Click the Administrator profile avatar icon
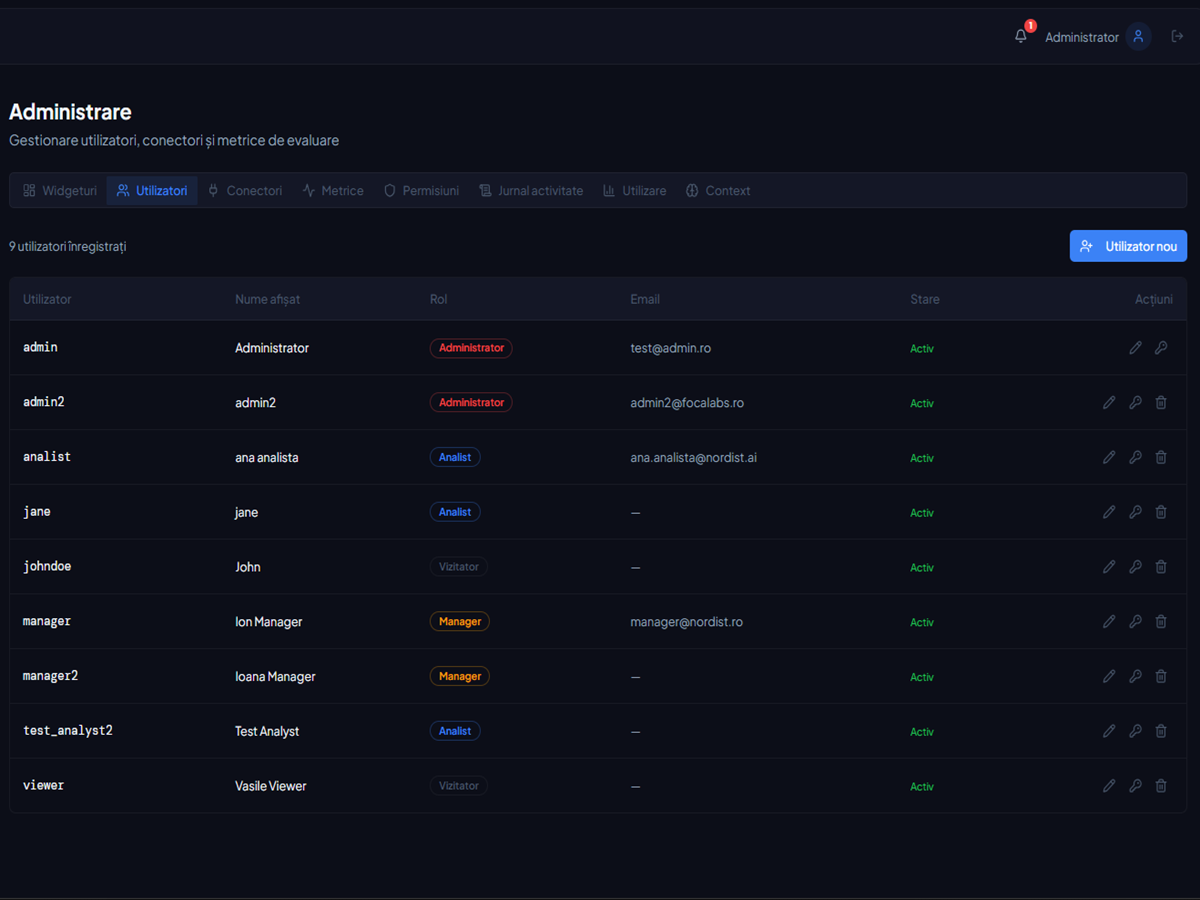This screenshot has width=1200, height=900. coord(1138,36)
